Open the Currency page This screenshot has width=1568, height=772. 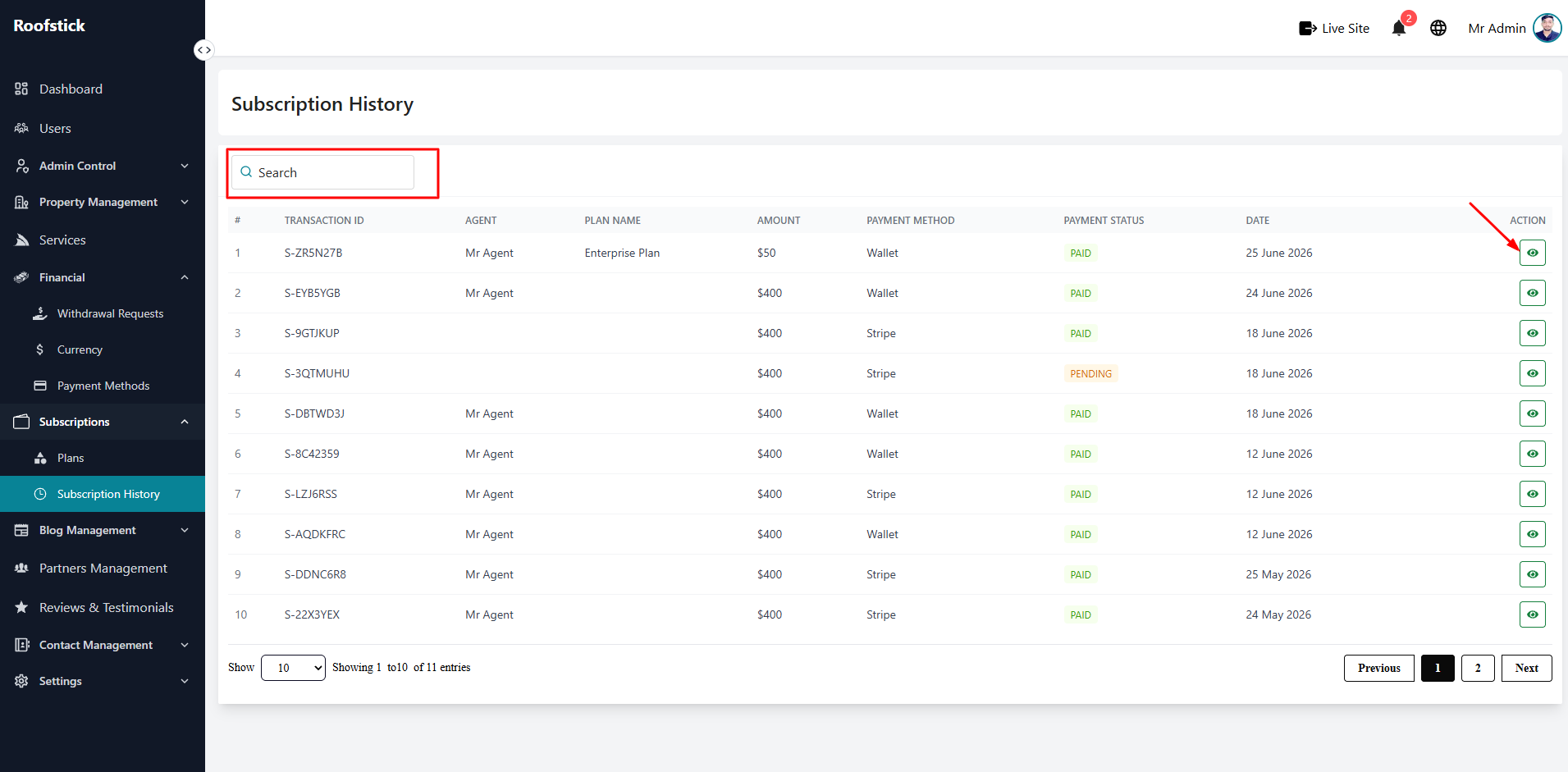click(103, 349)
